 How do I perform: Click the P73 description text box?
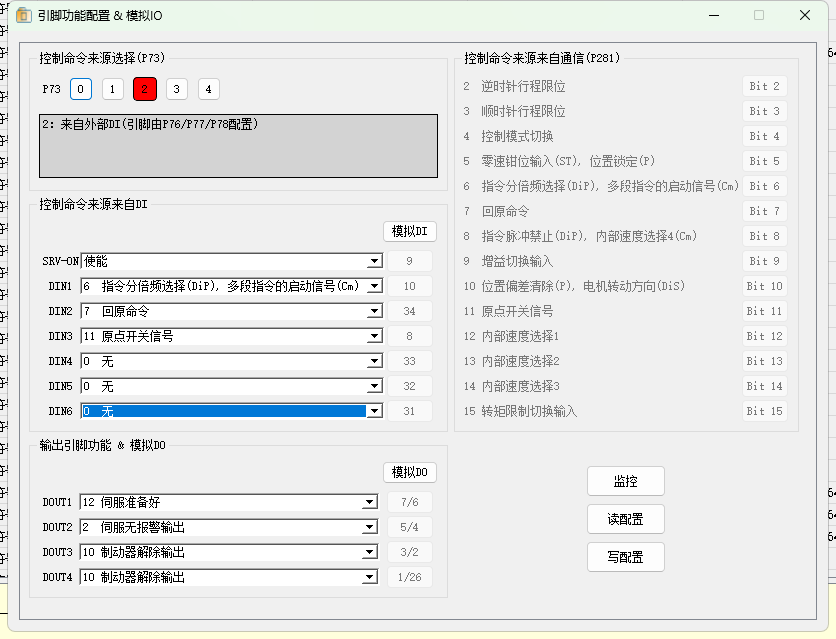coord(238,145)
